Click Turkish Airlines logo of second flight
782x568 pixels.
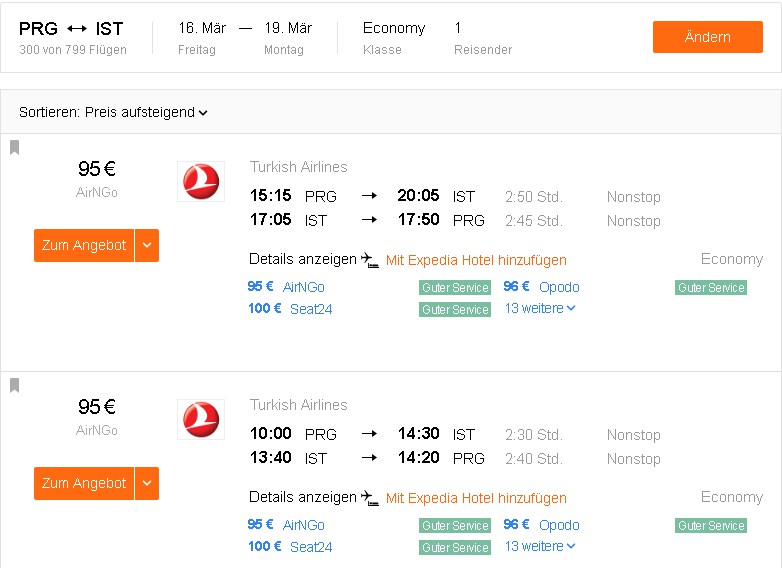point(201,419)
